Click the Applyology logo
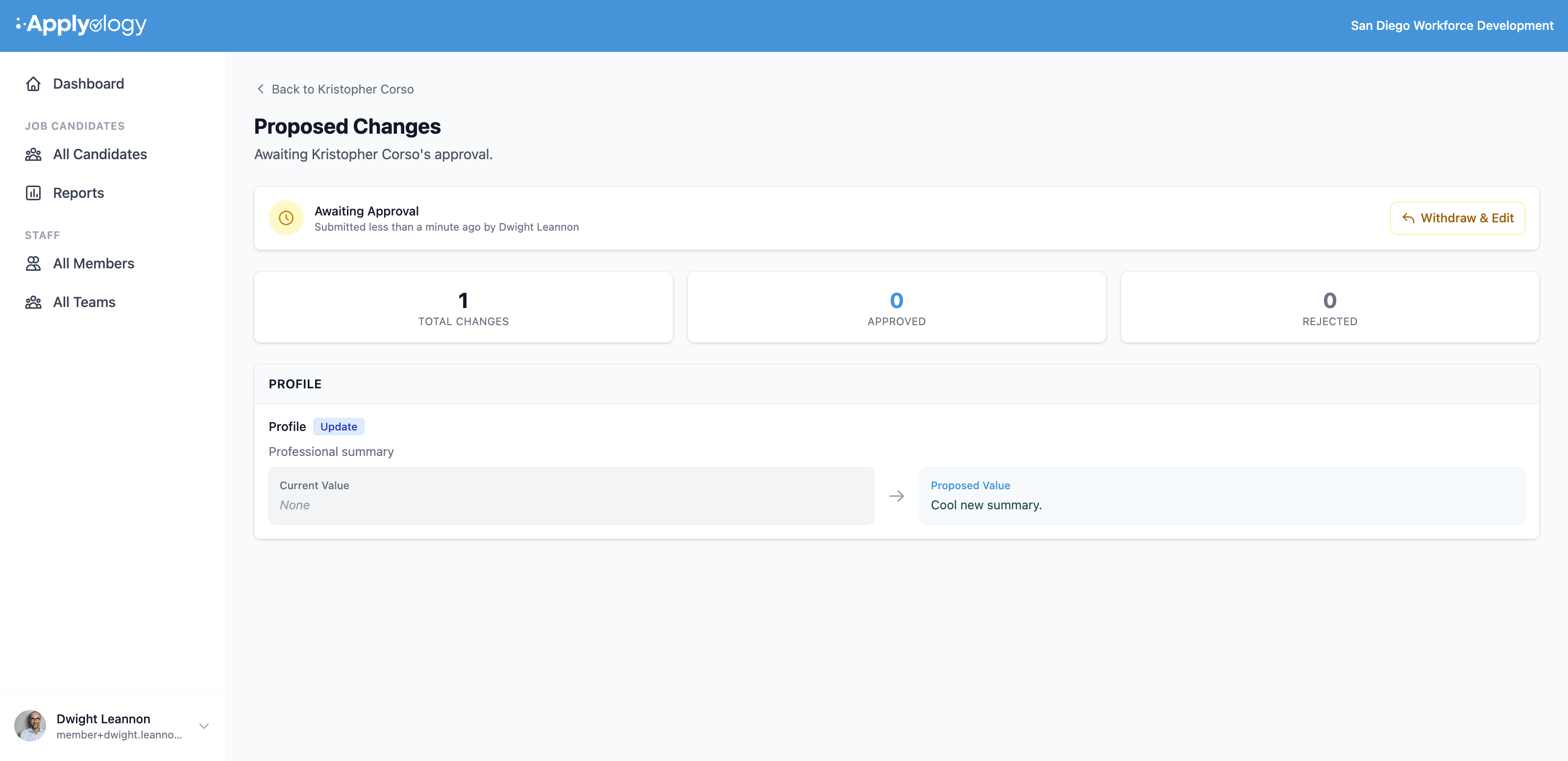 [x=81, y=24]
